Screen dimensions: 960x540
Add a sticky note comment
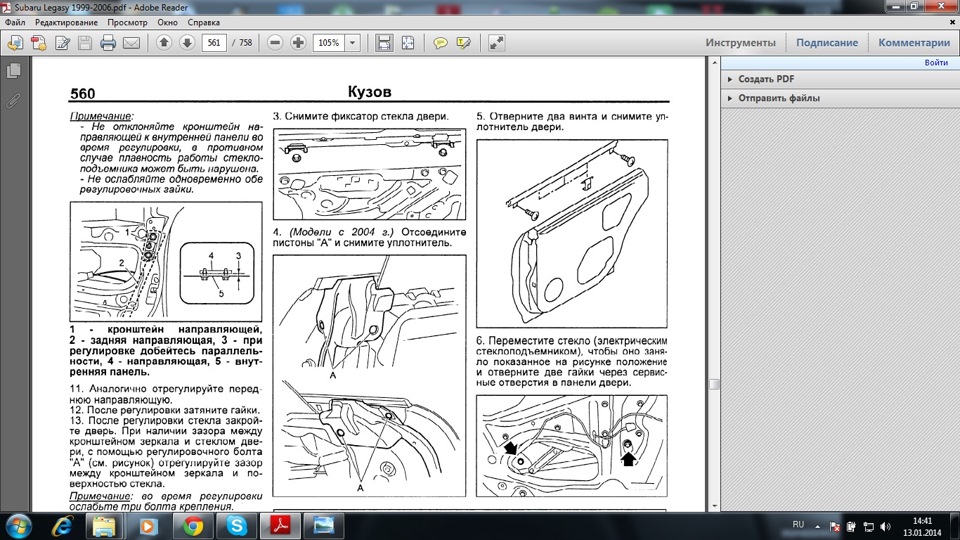pyautogui.click(x=440, y=43)
